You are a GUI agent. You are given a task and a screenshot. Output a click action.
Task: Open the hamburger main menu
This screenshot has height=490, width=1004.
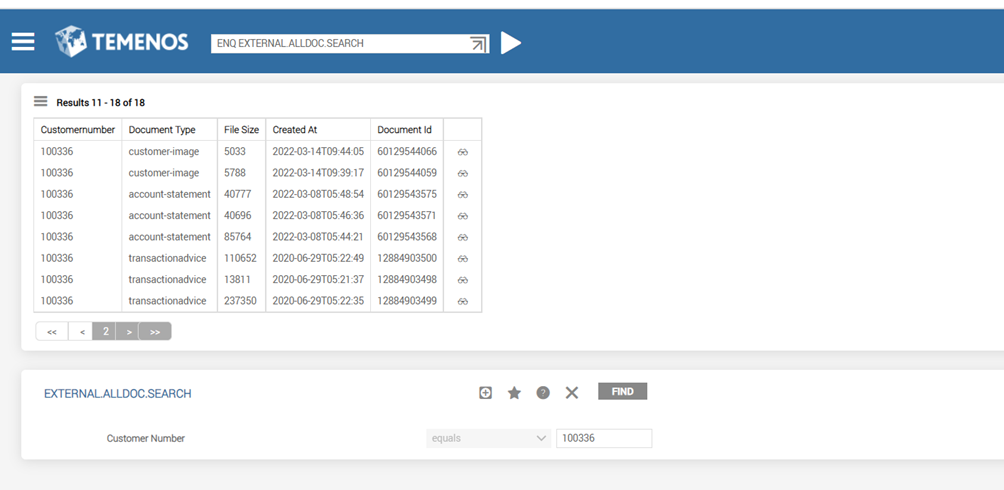click(x=23, y=42)
